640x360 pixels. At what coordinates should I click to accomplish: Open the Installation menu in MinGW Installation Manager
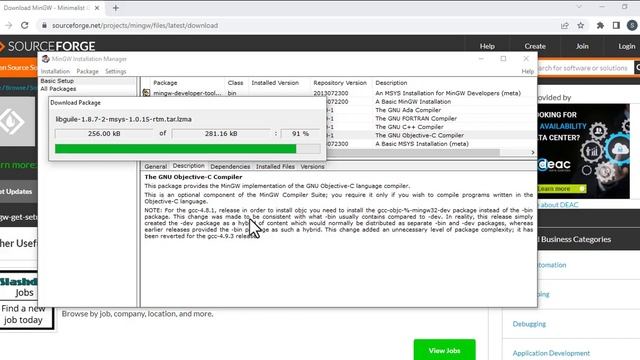(55, 71)
